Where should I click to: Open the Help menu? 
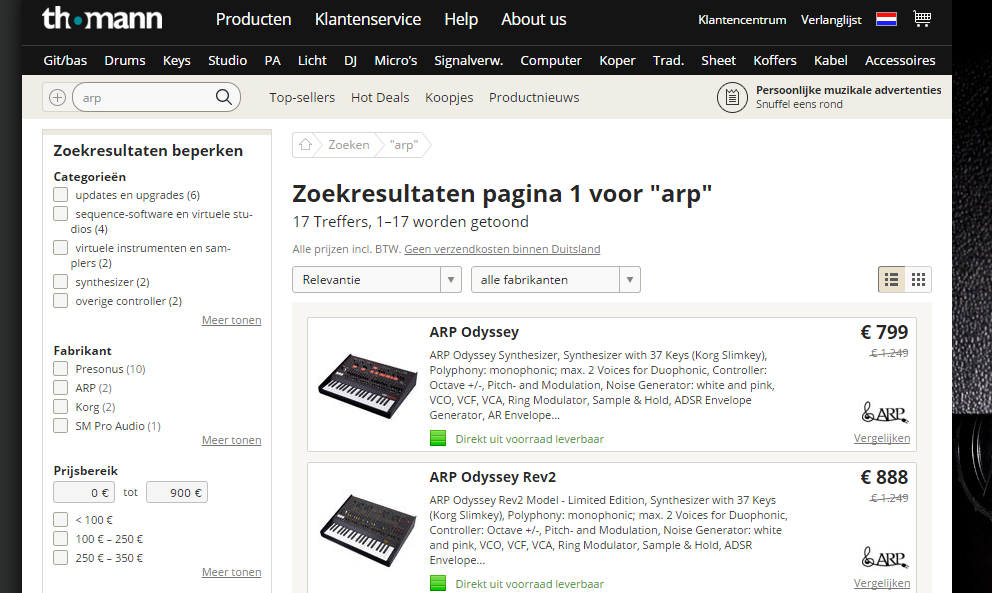point(461,20)
